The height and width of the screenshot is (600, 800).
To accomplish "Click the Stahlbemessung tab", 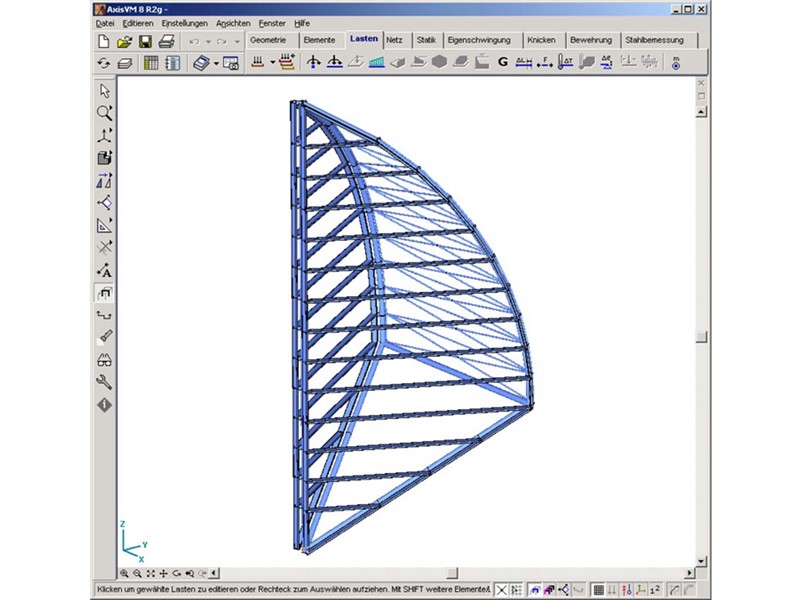I will point(655,40).
